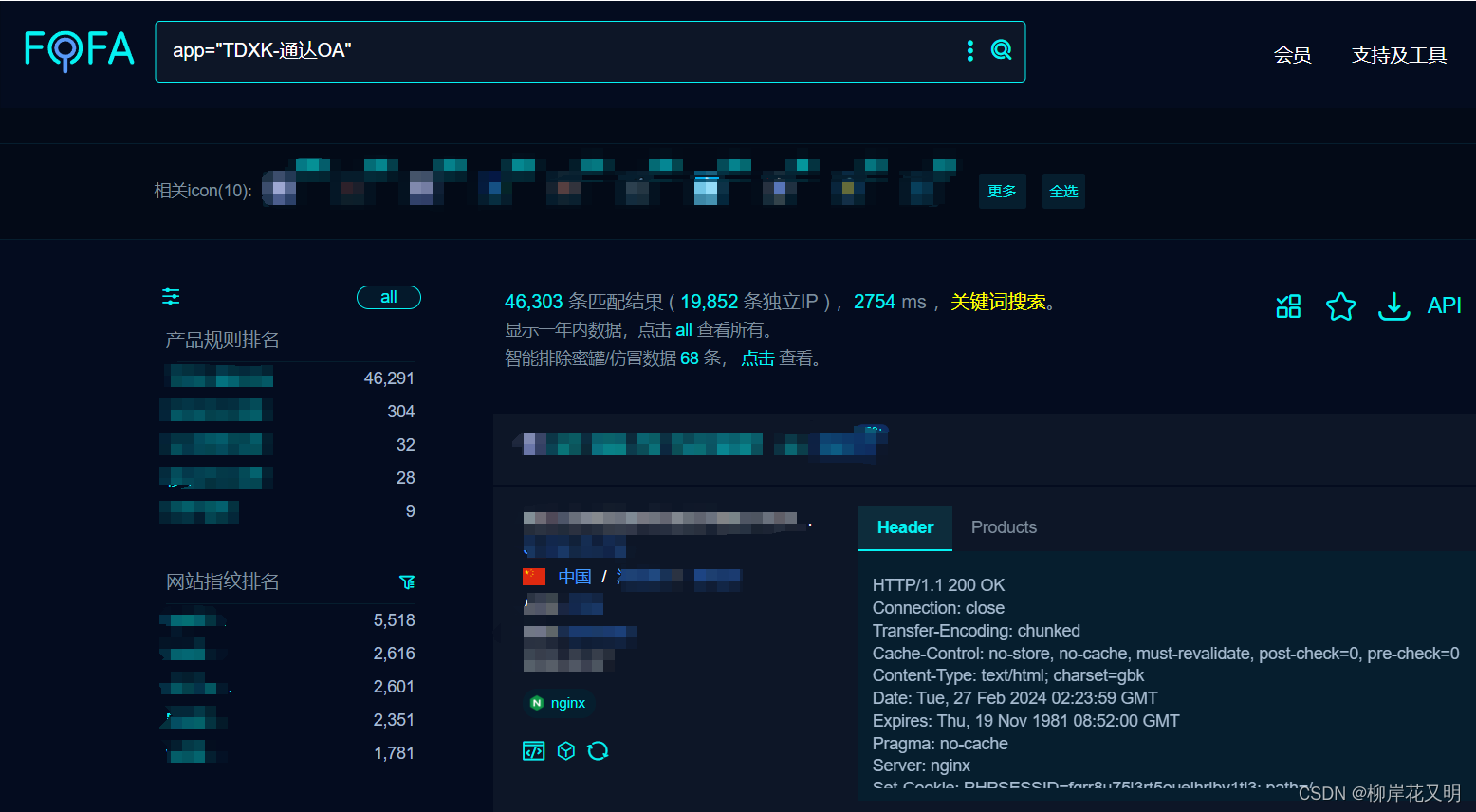Open the three-dot search options menu
Viewport: 1476px width, 812px height.
(969, 50)
